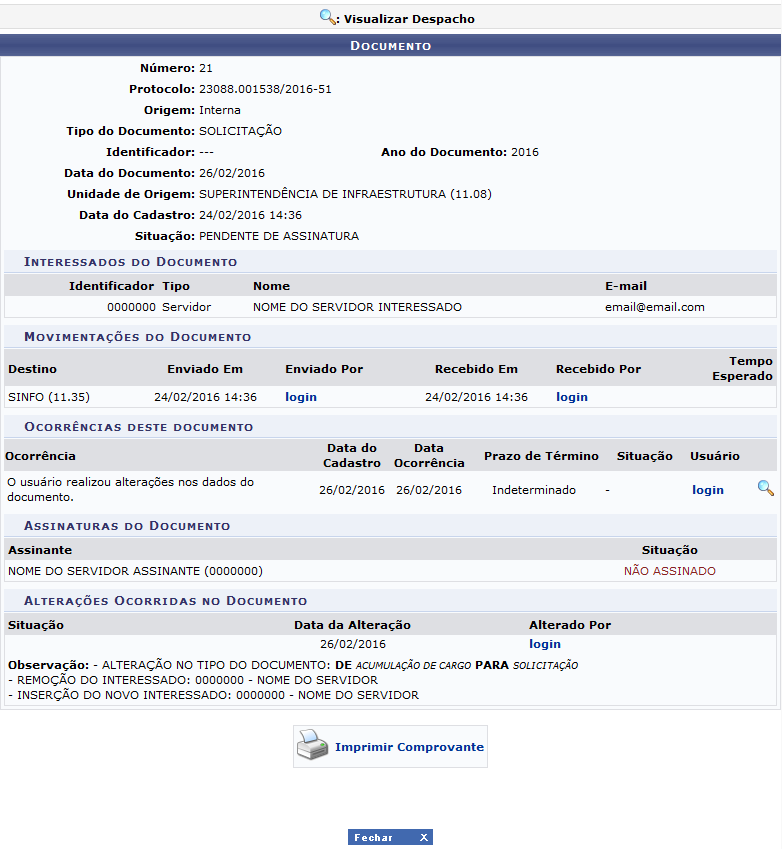Click the Prazo de Término column header
Viewport: 782px width, 852px height.
pyautogui.click(x=541, y=456)
